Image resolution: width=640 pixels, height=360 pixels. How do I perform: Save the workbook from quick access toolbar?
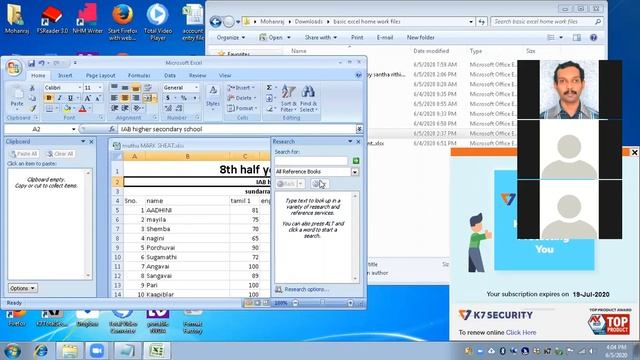31,63
